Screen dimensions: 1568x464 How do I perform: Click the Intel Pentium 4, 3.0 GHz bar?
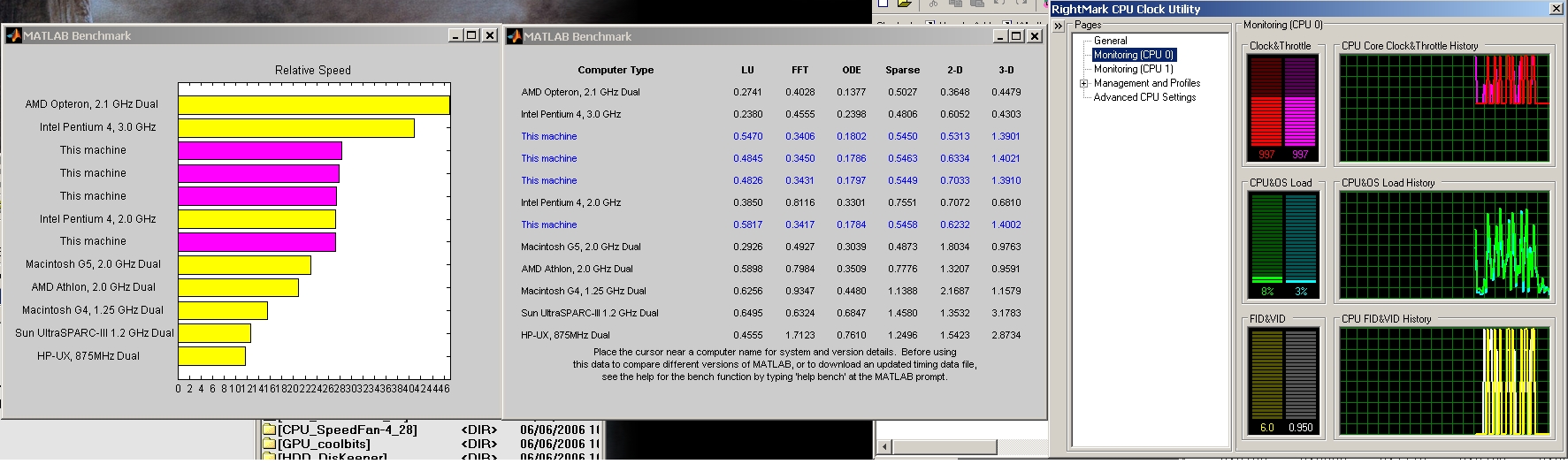[296, 128]
